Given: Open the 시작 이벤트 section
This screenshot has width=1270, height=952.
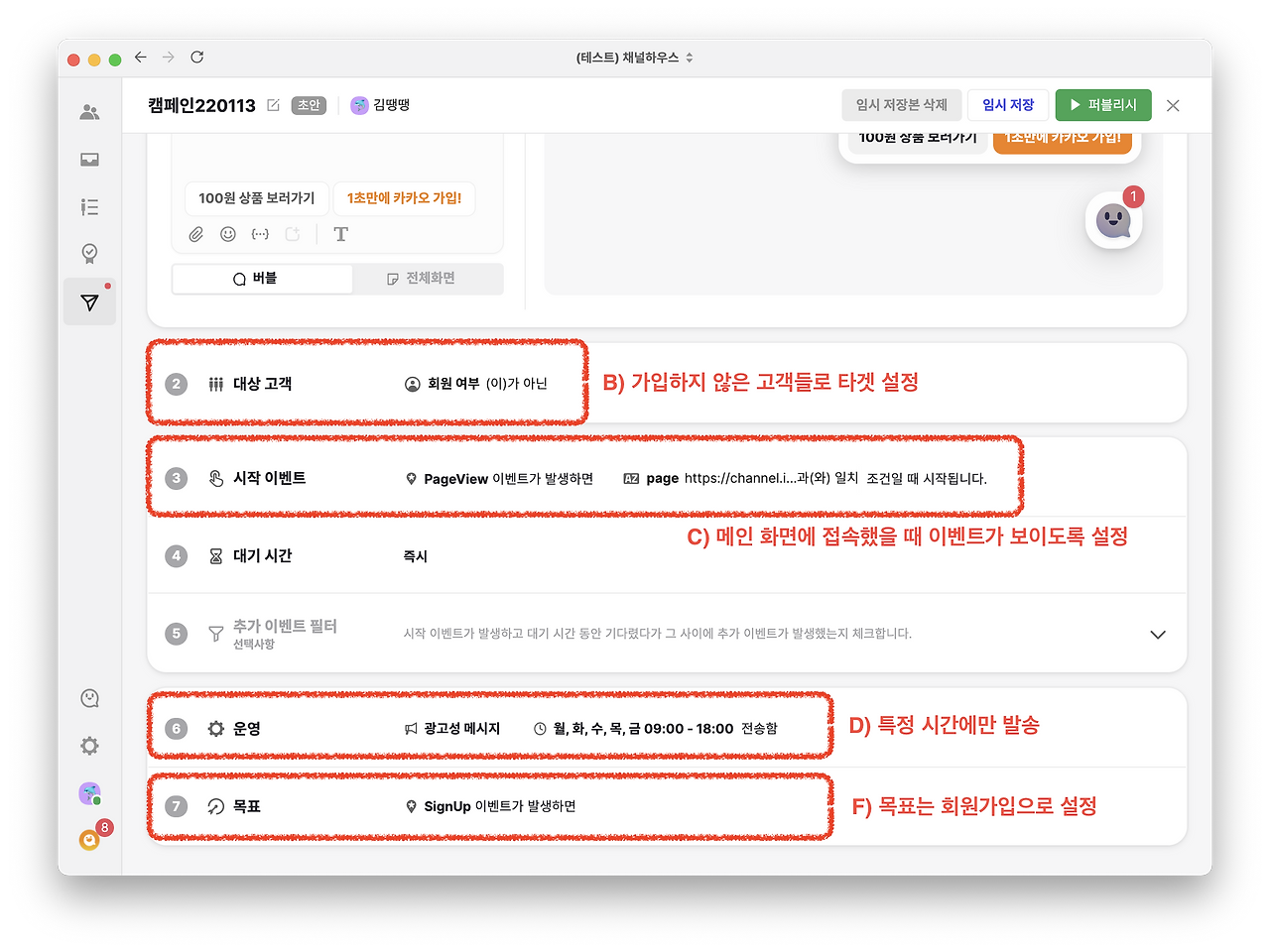Looking at the screenshot, I should (667, 478).
